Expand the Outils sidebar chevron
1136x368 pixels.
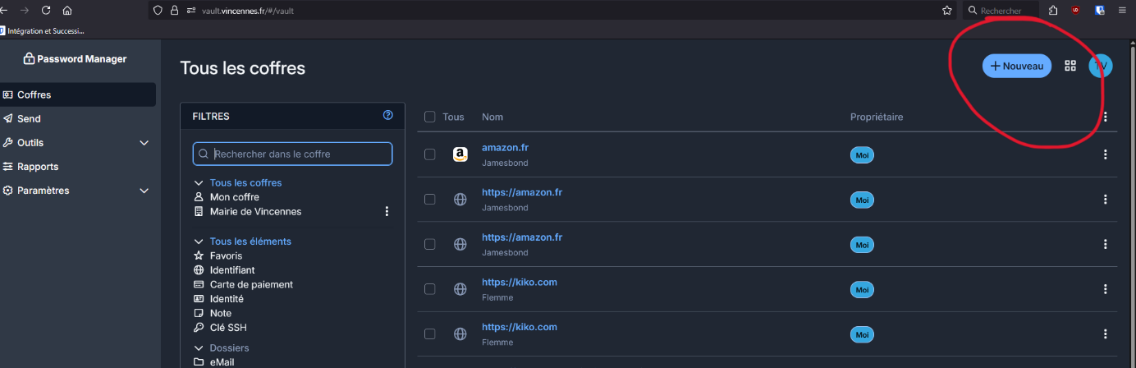[143, 143]
